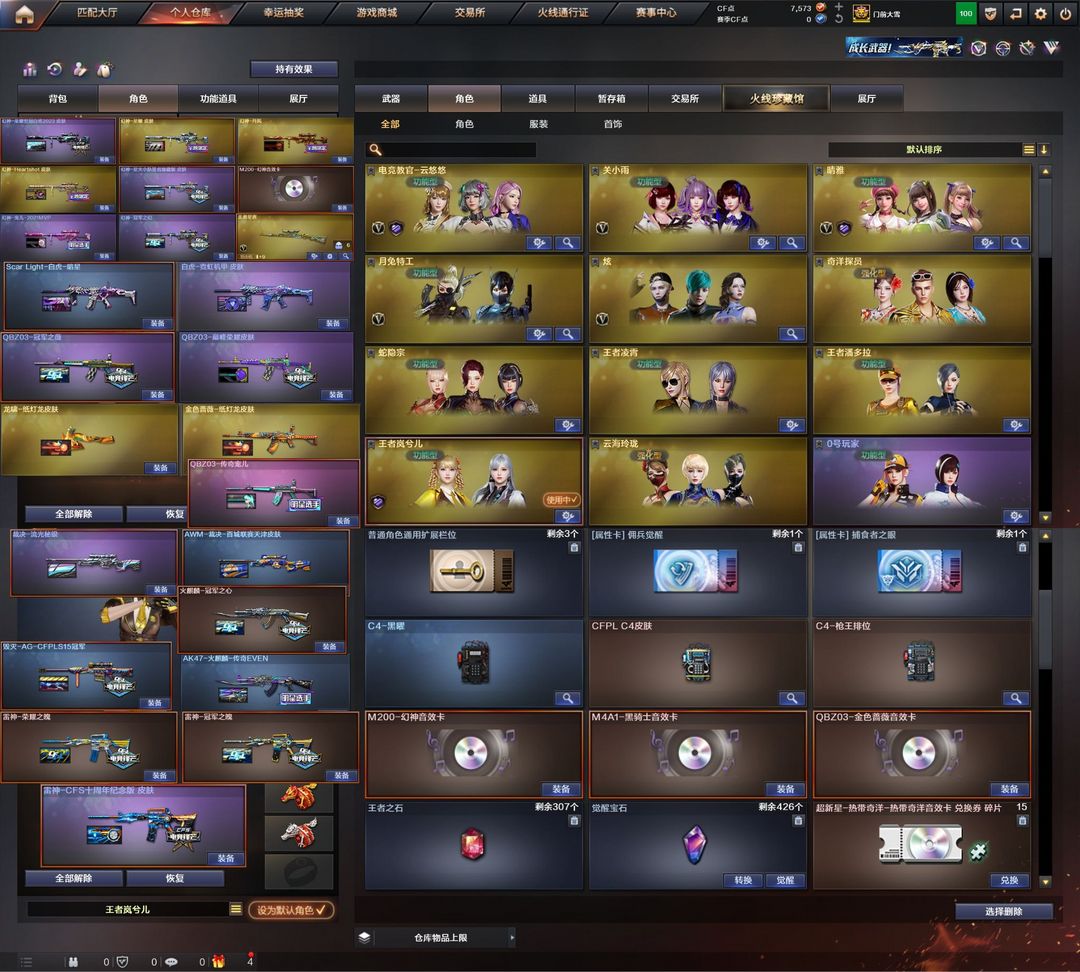Preview 炫 with its magnifier icon

click(791, 334)
